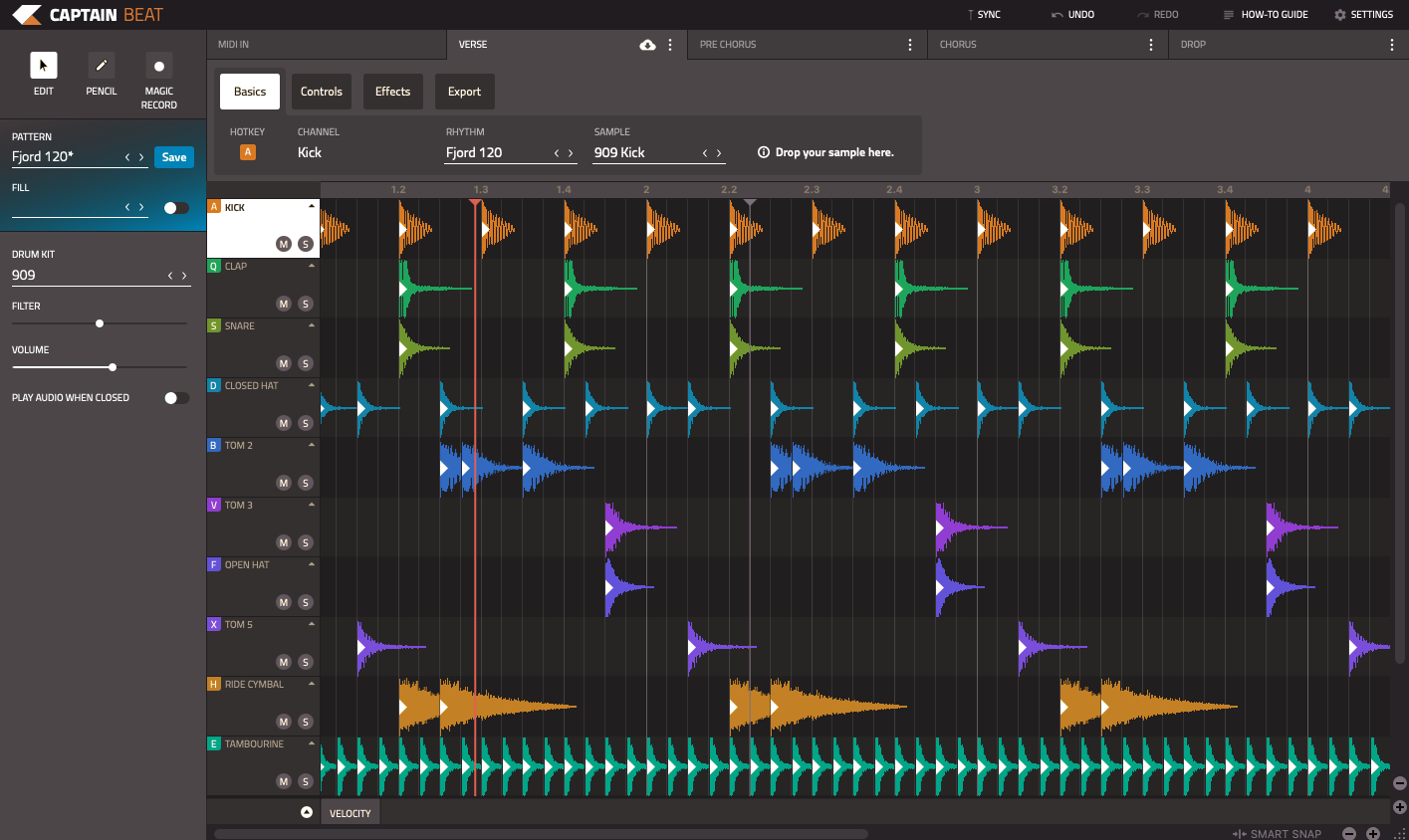This screenshot has width=1409, height=840.
Task: Go to next Pattern with right chevron
Action: pos(141,157)
